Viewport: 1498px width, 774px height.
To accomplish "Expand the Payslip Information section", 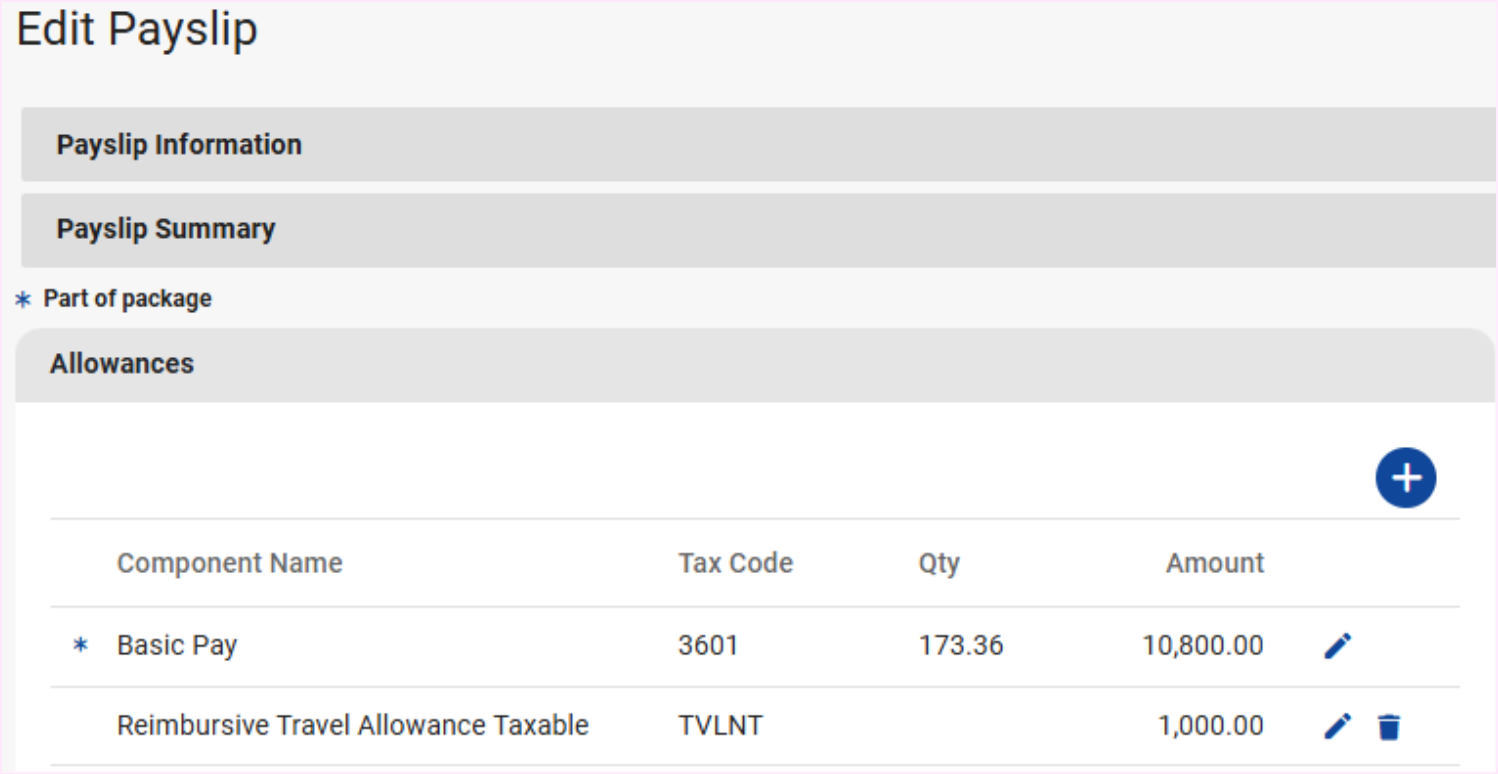I will [x=179, y=145].
